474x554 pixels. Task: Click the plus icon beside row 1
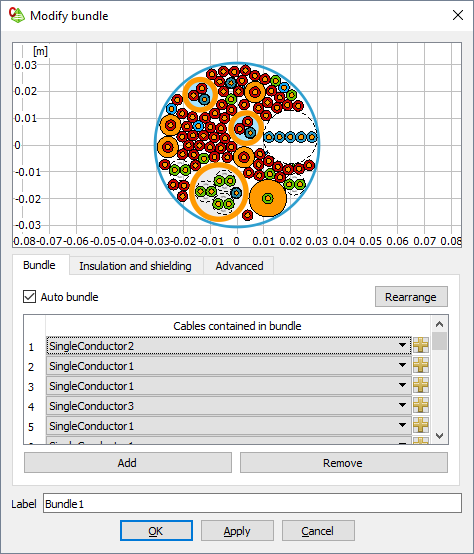click(x=421, y=345)
